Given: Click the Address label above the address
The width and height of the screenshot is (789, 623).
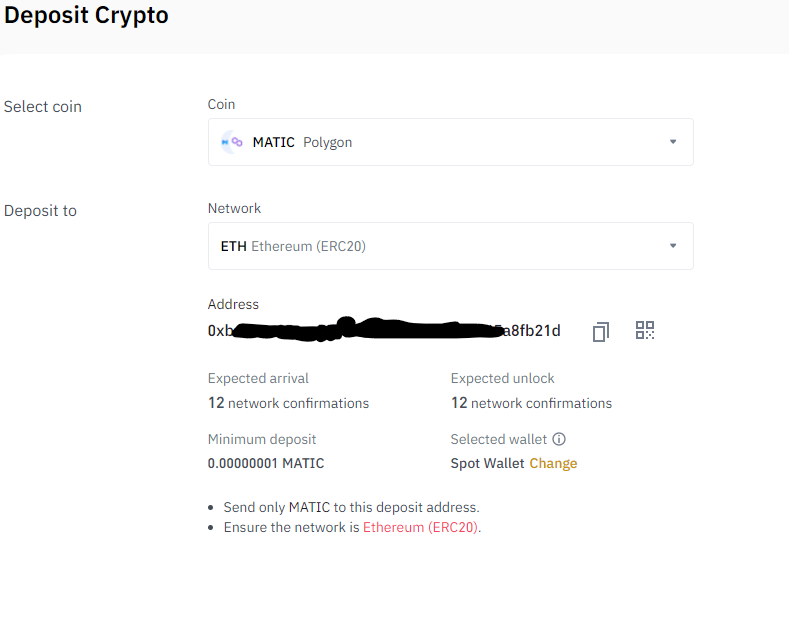Looking at the screenshot, I should (x=233, y=305).
